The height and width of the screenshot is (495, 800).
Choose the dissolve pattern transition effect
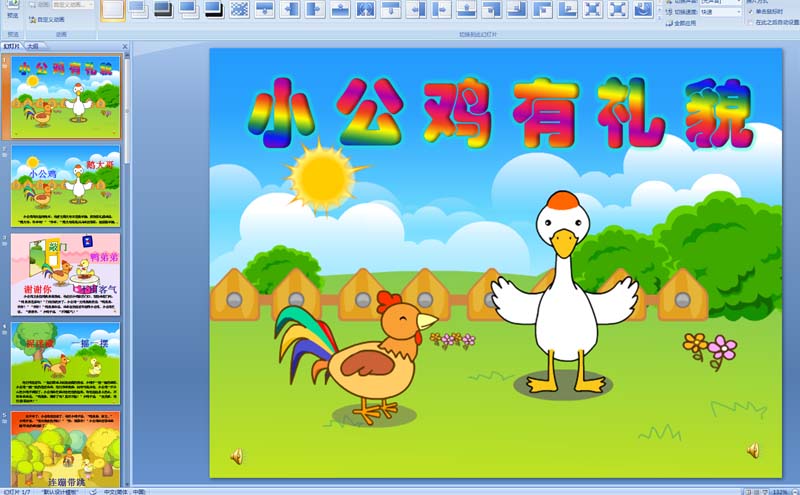pos(239,10)
